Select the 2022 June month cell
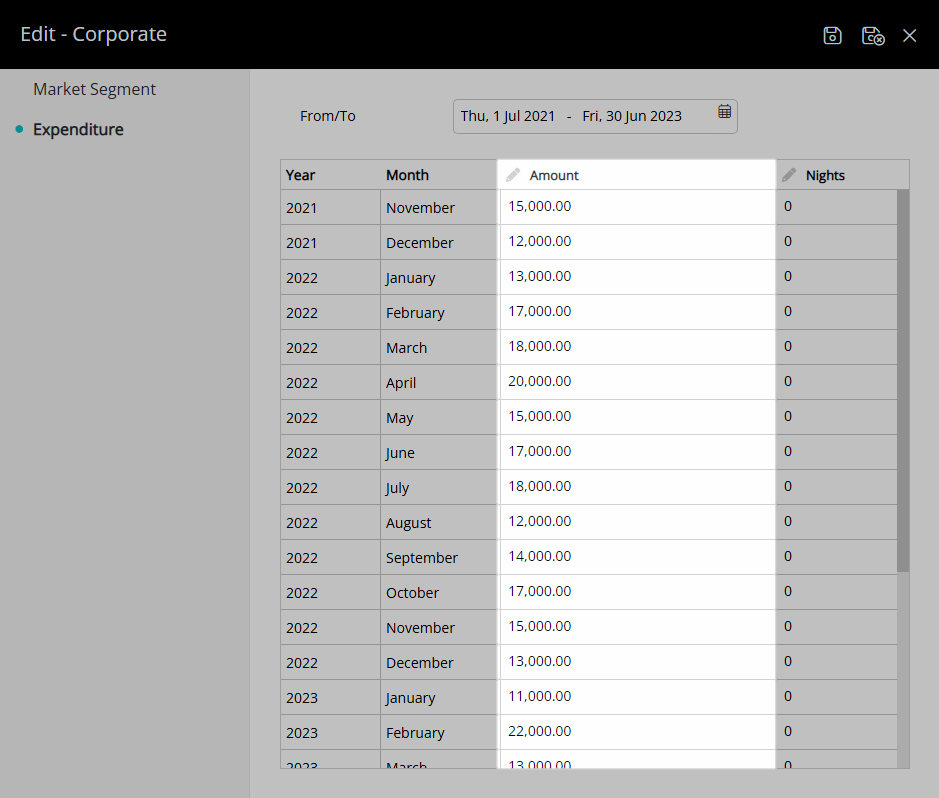 [x=438, y=453]
